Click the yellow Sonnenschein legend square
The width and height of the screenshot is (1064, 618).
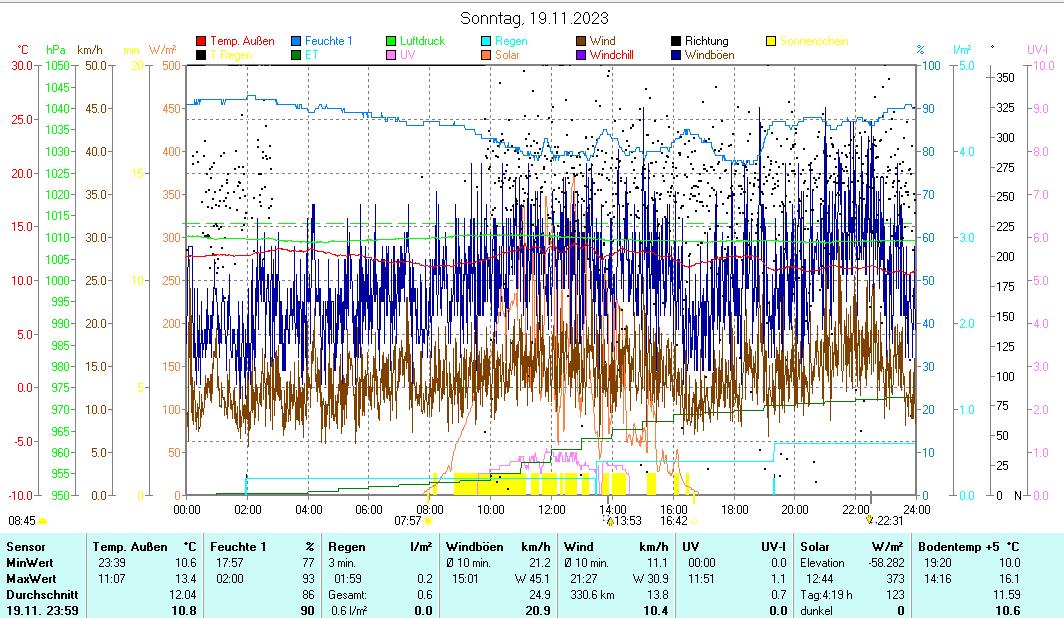771,41
